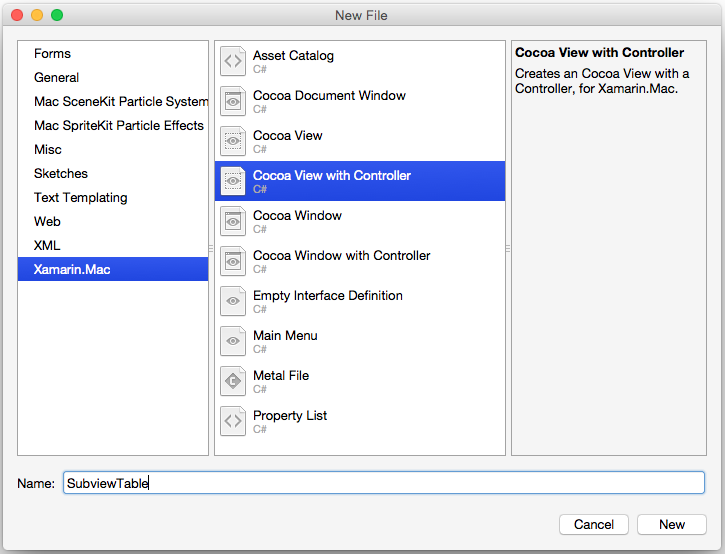Pick the Main Menu template icon
This screenshot has height=554, width=725.
tap(233, 341)
